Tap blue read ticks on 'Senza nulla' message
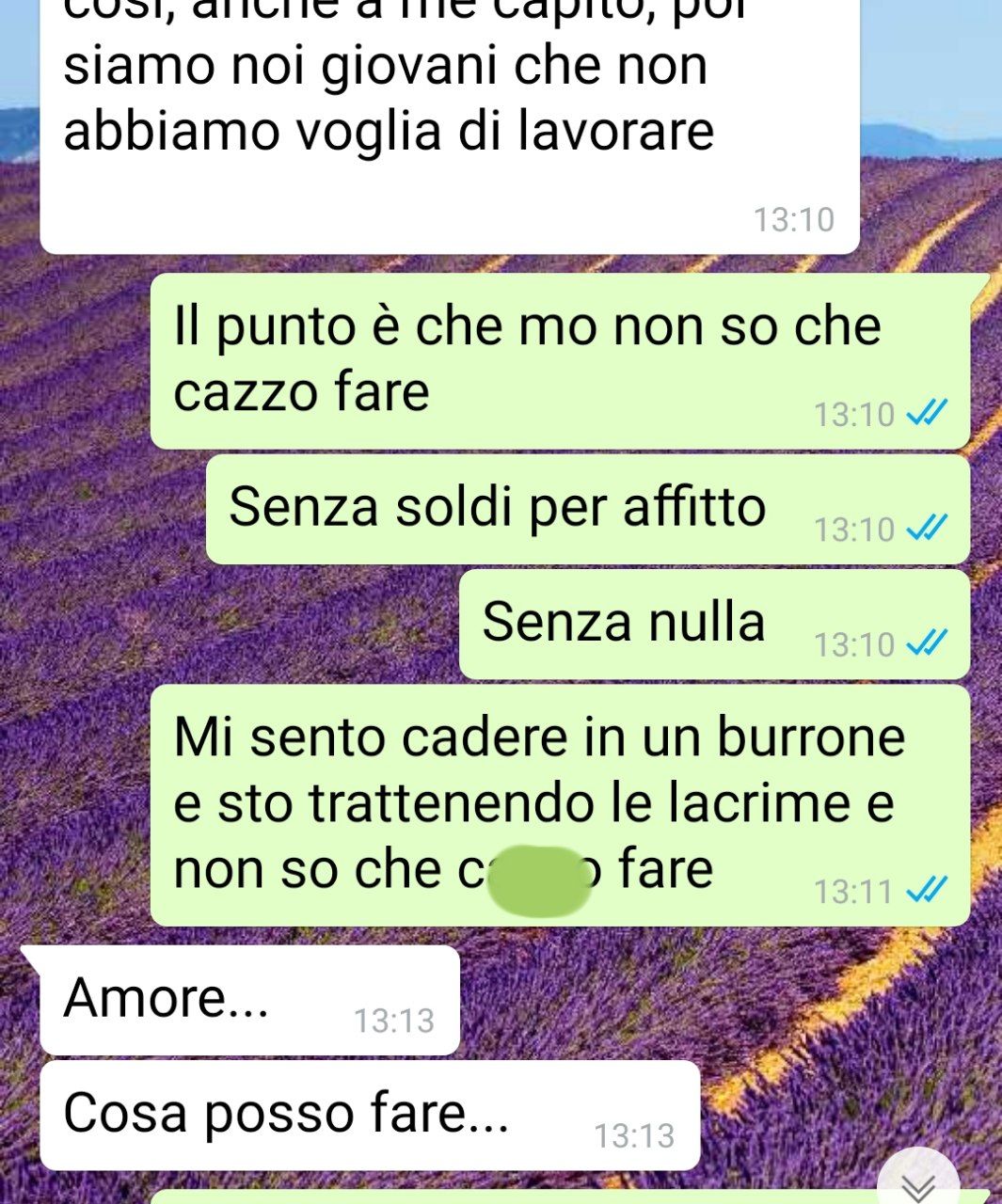The width and height of the screenshot is (1002, 1204). pos(926,643)
